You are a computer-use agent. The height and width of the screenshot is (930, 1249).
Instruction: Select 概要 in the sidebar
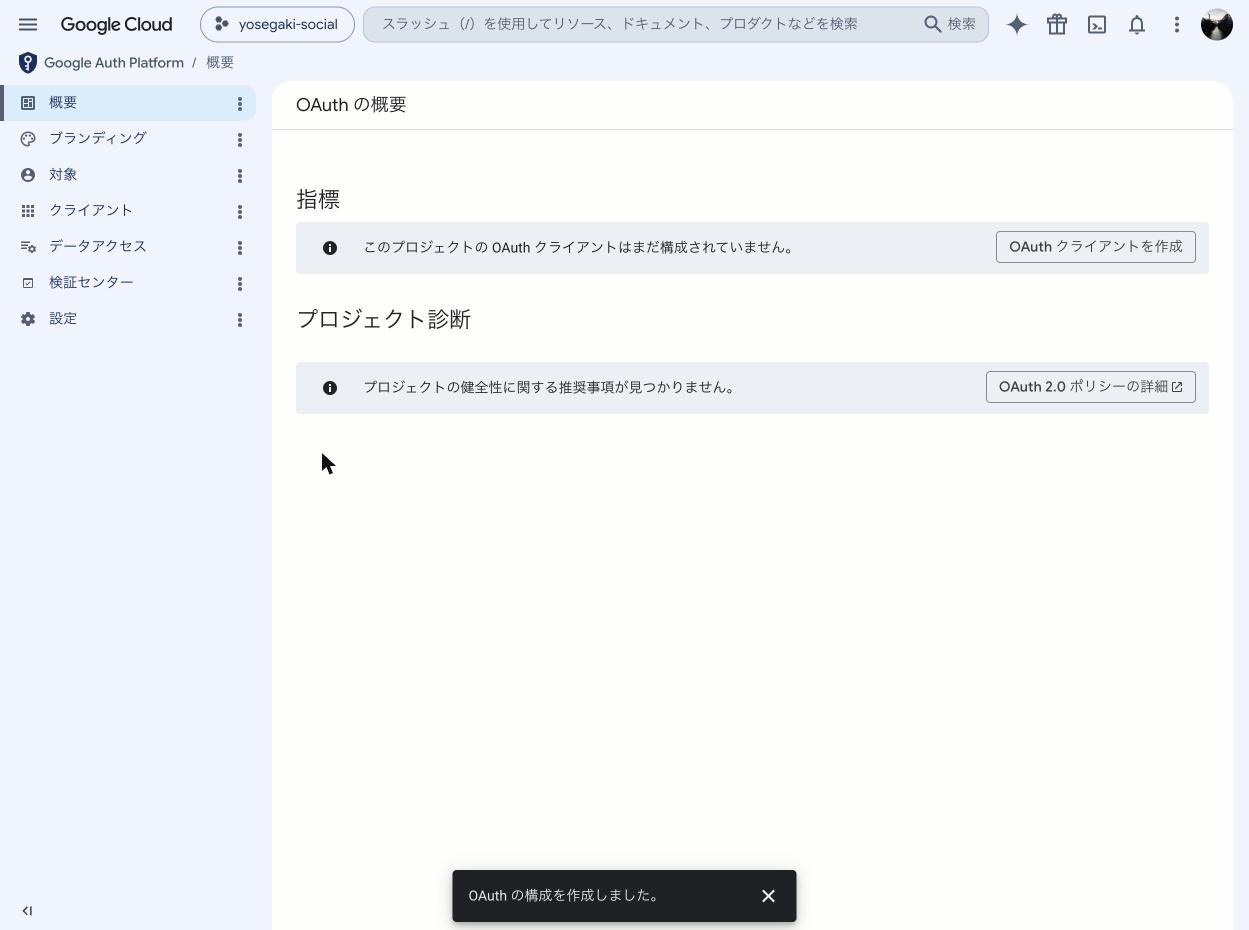click(128, 103)
